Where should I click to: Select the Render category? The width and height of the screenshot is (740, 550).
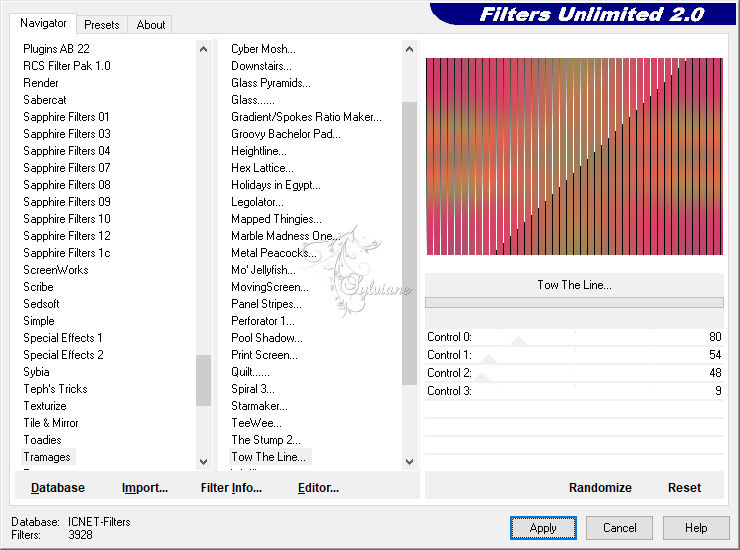pos(41,83)
